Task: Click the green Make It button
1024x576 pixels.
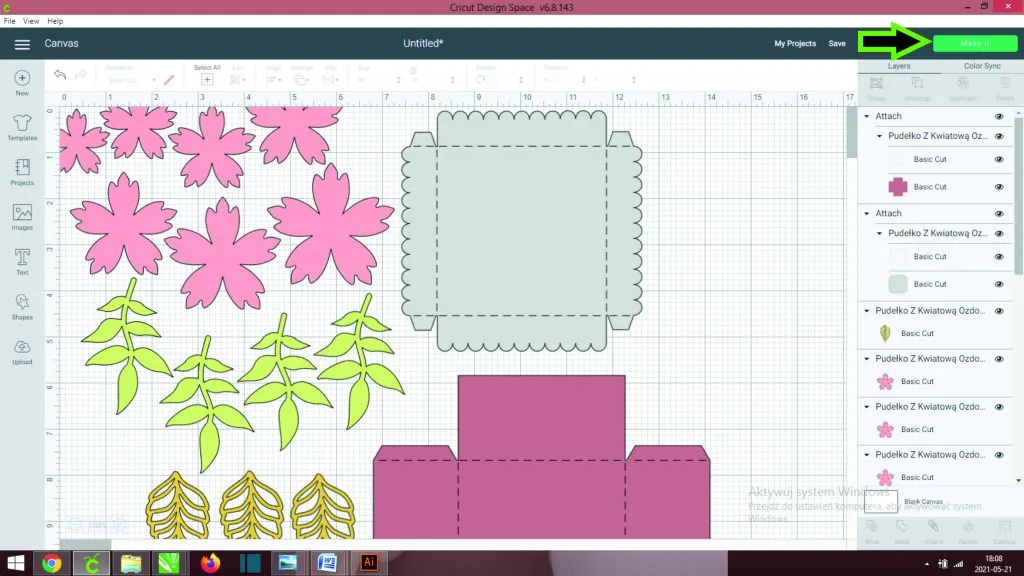Action: [974, 44]
